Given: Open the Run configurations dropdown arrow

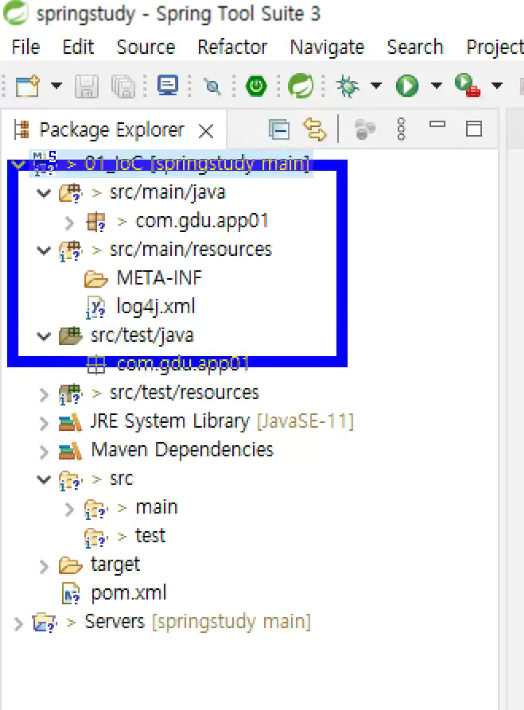Looking at the screenshot, I should 437,85.
